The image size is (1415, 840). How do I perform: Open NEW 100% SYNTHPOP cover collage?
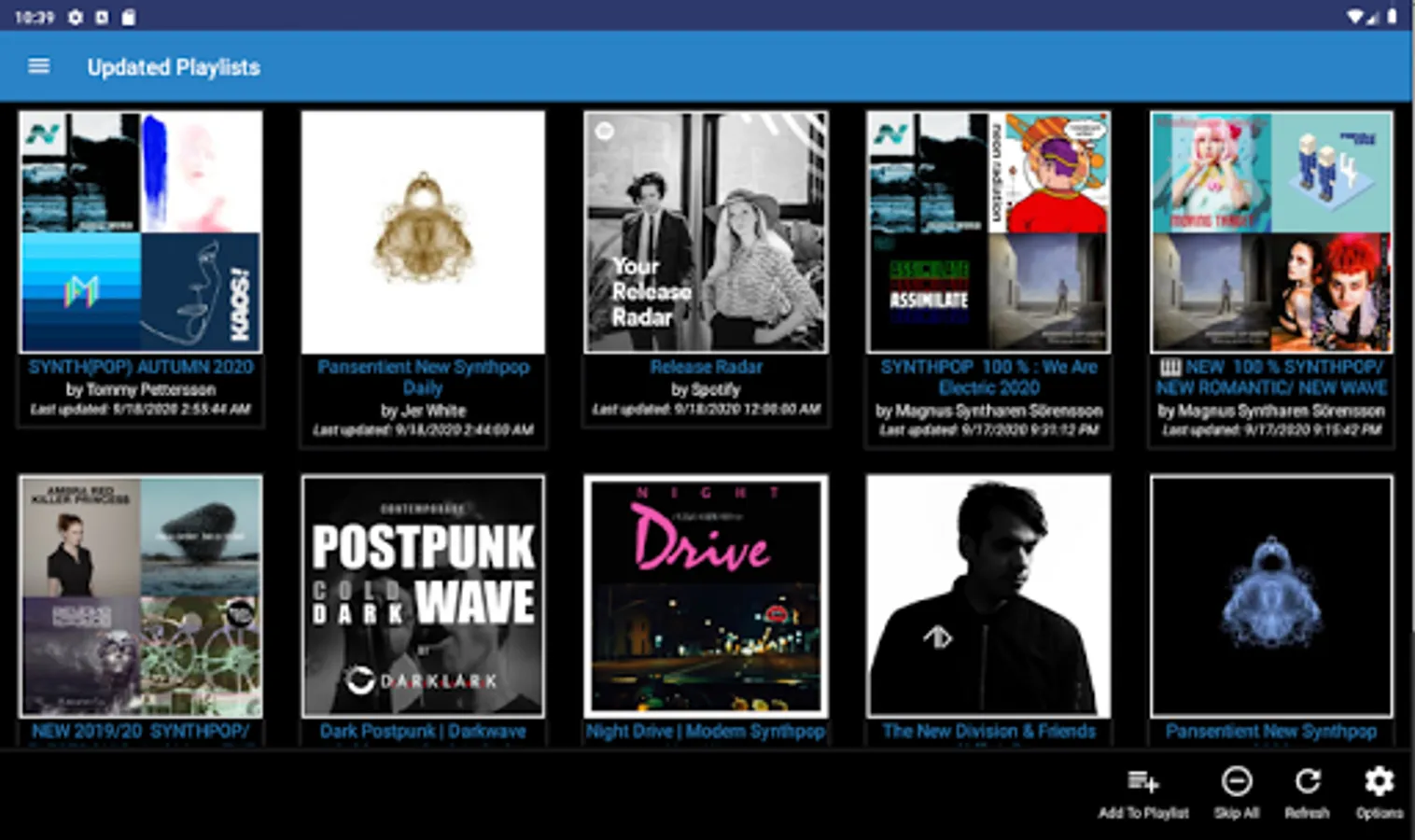coord(1271,232)
